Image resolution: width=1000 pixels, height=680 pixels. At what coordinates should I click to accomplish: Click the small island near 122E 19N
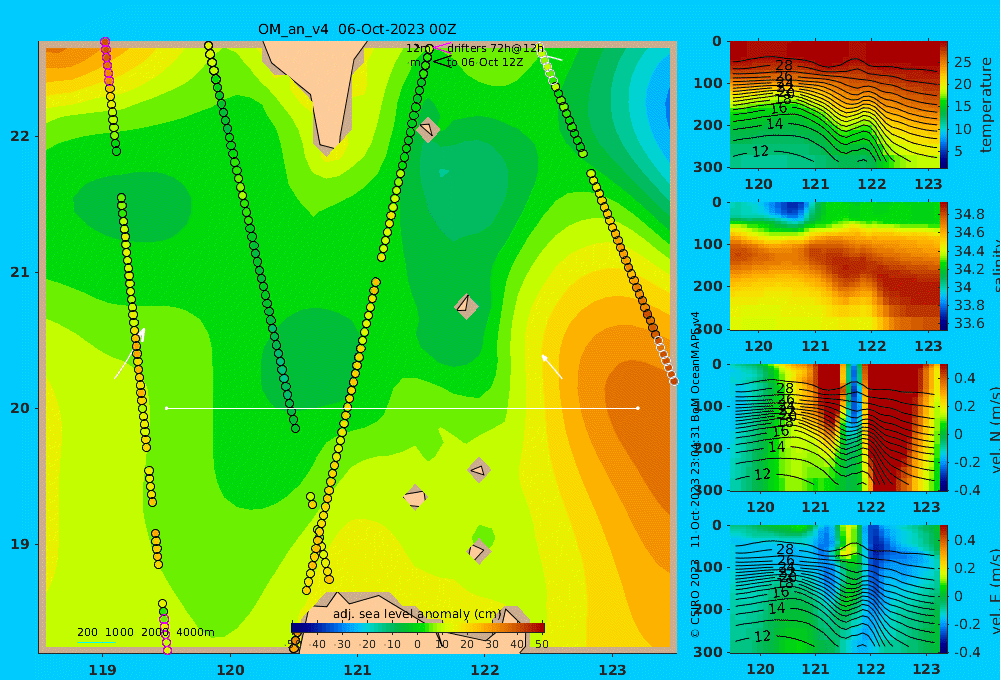(x=478, y=551)
